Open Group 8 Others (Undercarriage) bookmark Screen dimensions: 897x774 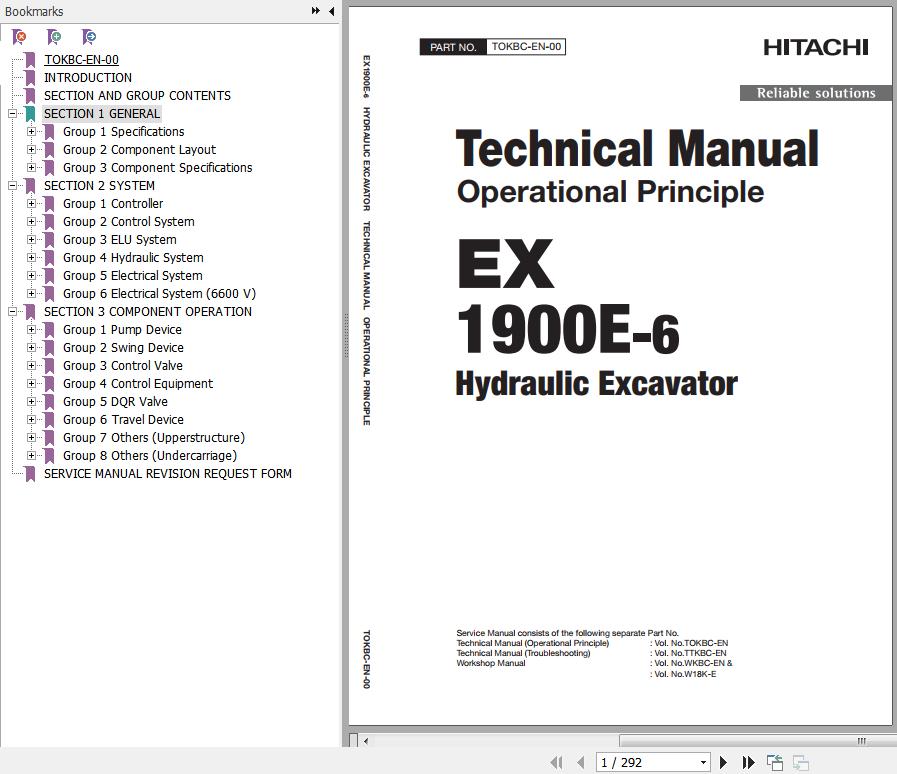pos(150,456)
